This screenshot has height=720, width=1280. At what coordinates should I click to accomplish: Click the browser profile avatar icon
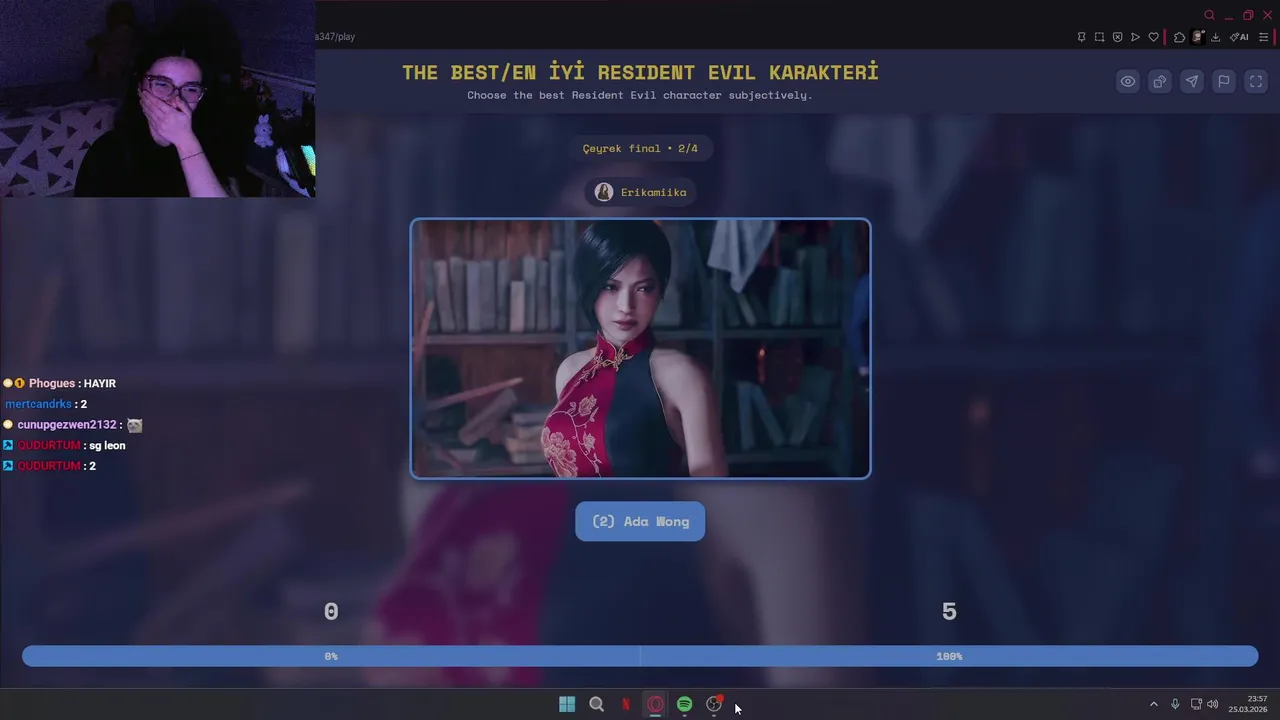(1198, 37)
